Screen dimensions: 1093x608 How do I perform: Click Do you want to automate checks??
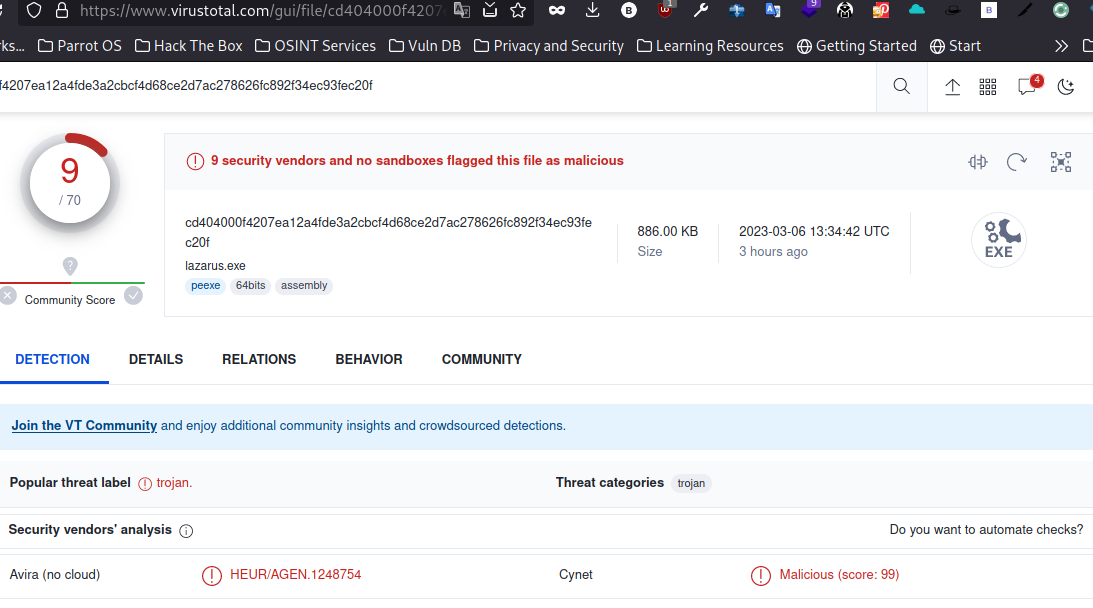click(986, 530)
